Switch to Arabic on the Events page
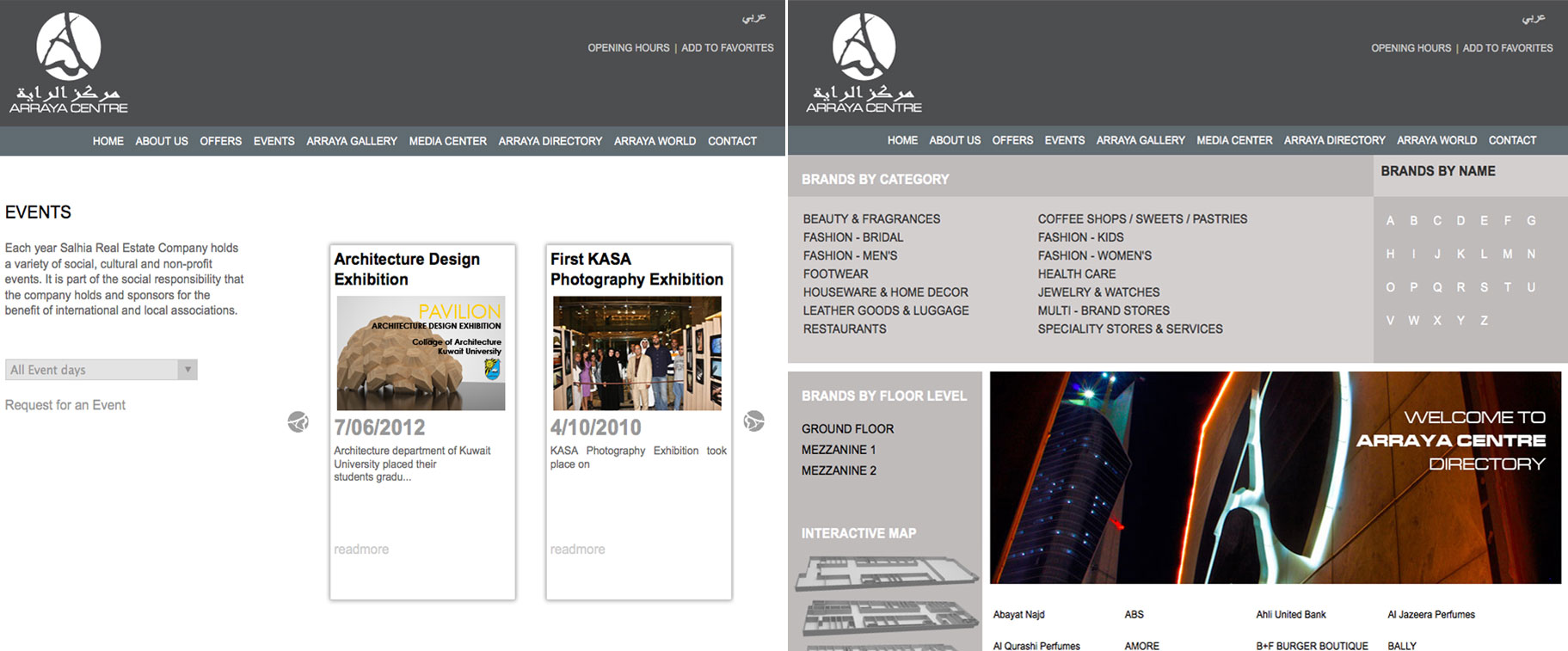The image size is (1568, 651). tap(754, 18)
